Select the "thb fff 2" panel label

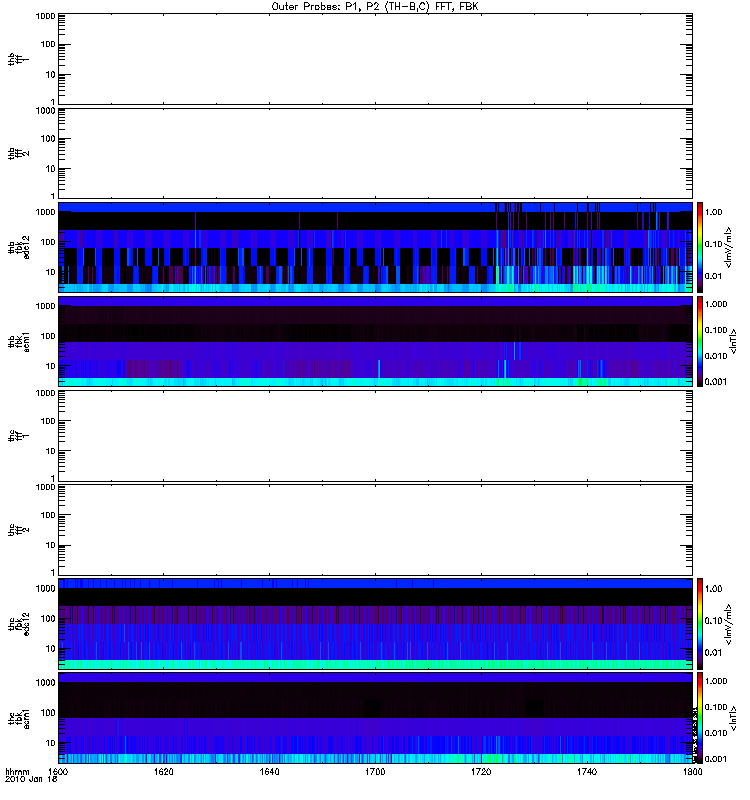pos(18,154)
